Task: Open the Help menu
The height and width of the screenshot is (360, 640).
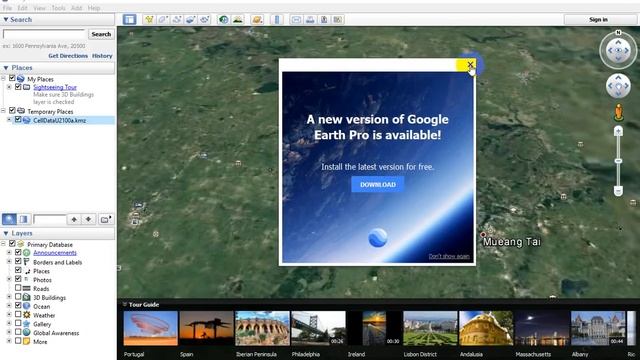Action: 94,8
